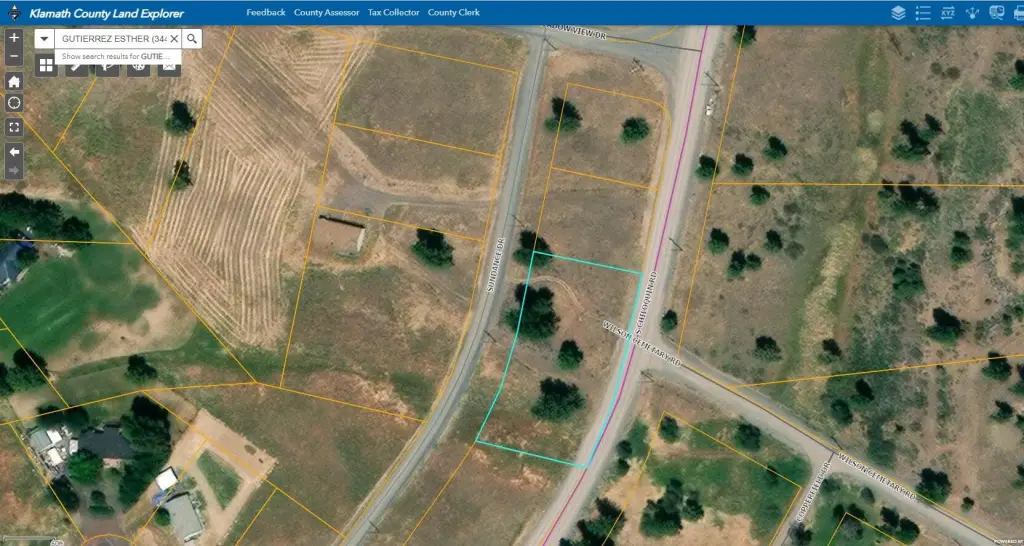The height and width of the screenshot is (546, 1024).
Task: Select the 'Show search results for GUTIE...' suggestion
Action: click(x=110, y=57)
